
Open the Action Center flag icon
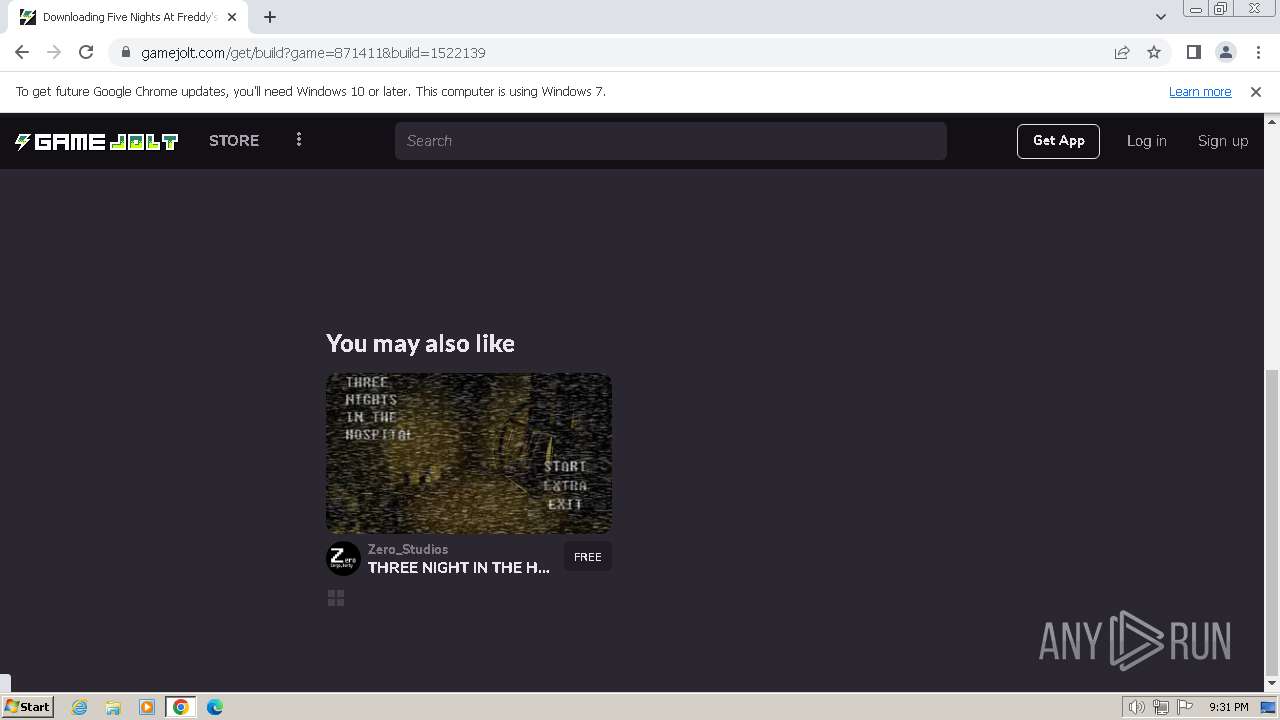(1185, 707)
